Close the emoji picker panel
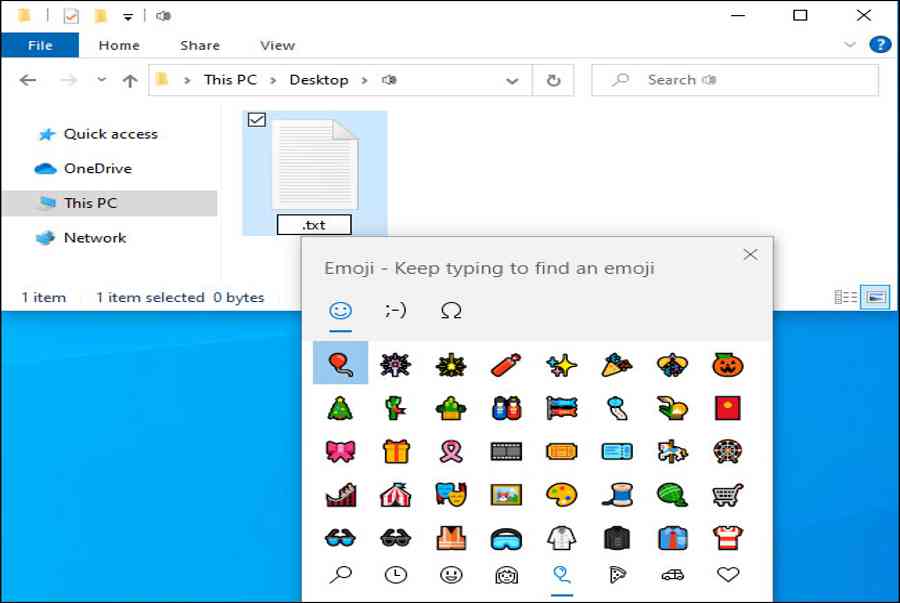 (x=750, y=255)
